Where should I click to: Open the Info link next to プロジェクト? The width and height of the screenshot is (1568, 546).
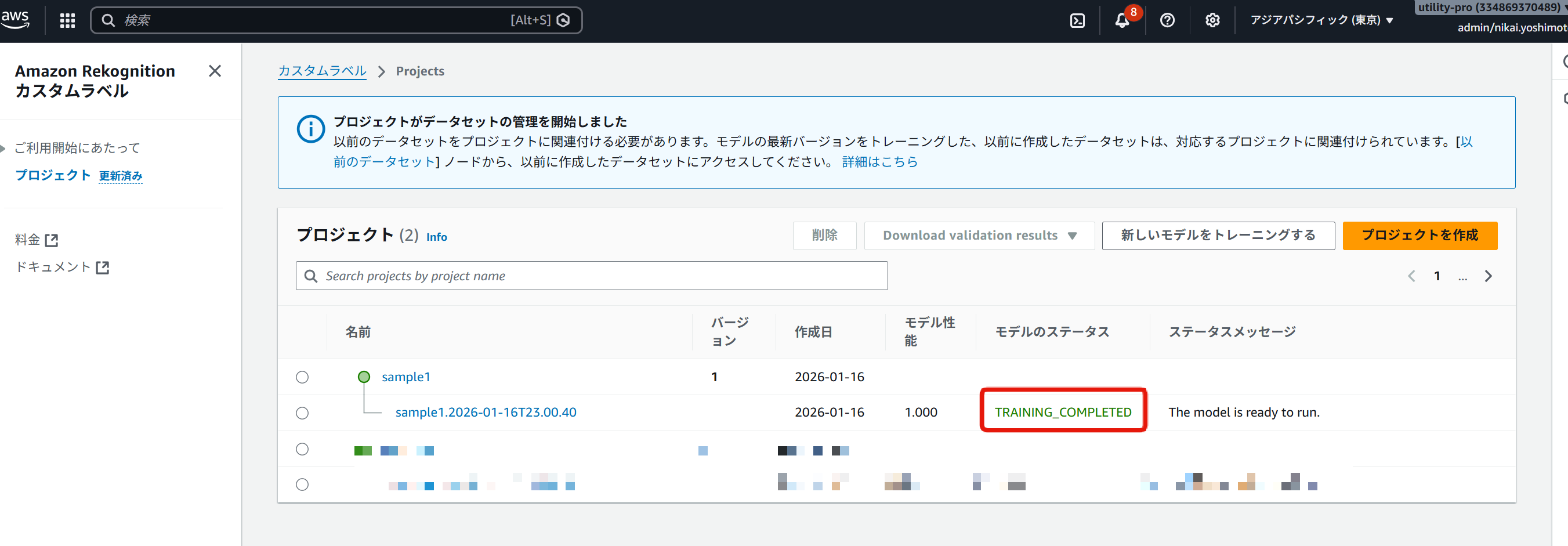coord(436,237)
